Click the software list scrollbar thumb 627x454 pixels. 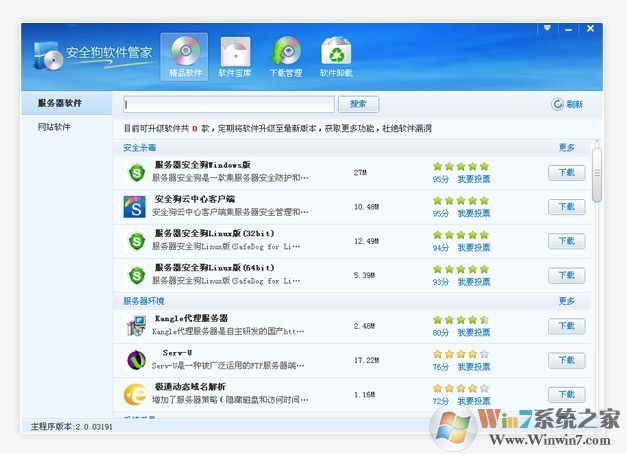(597, 175)
